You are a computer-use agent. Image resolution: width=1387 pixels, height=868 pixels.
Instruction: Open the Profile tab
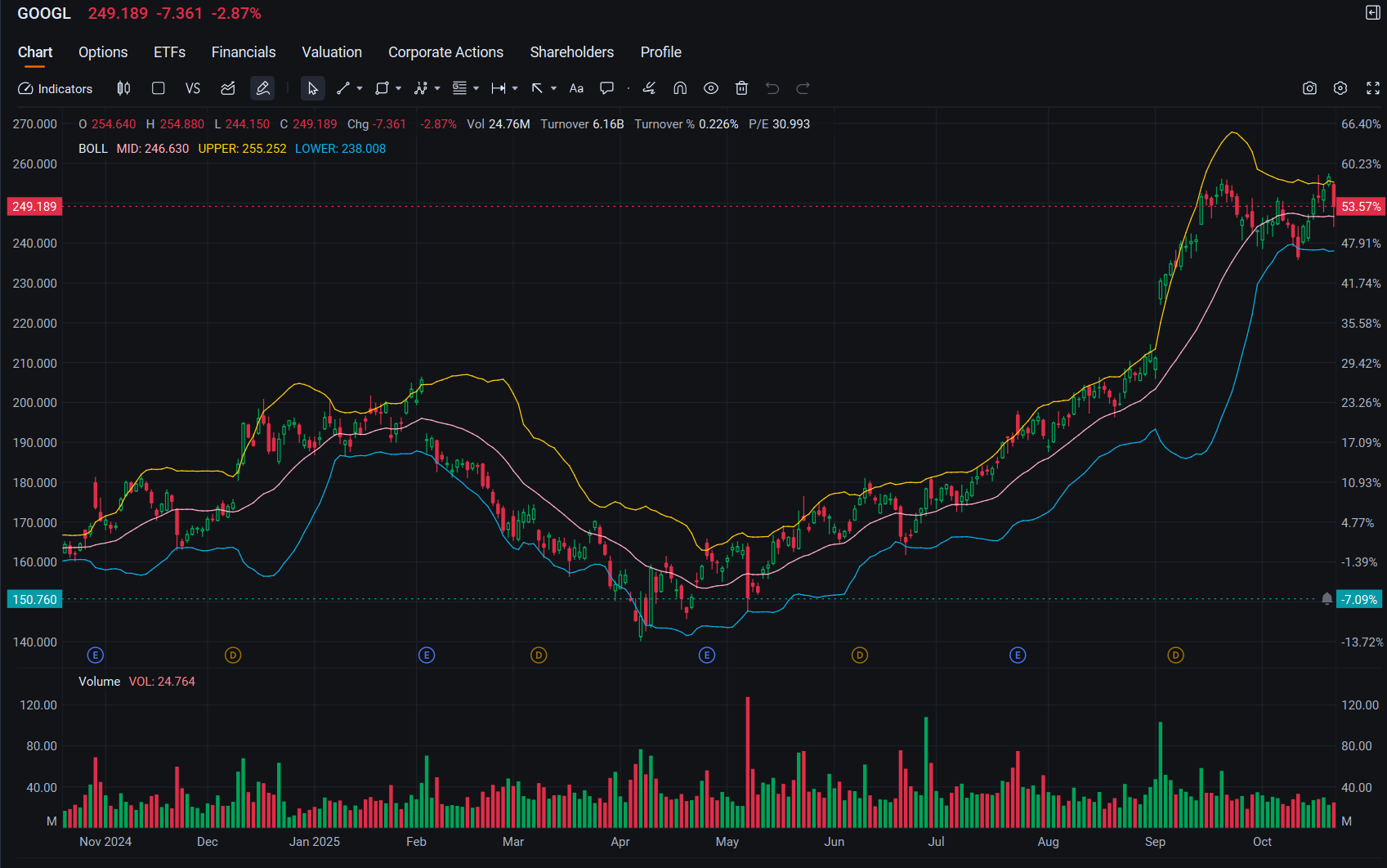(661, 52)
